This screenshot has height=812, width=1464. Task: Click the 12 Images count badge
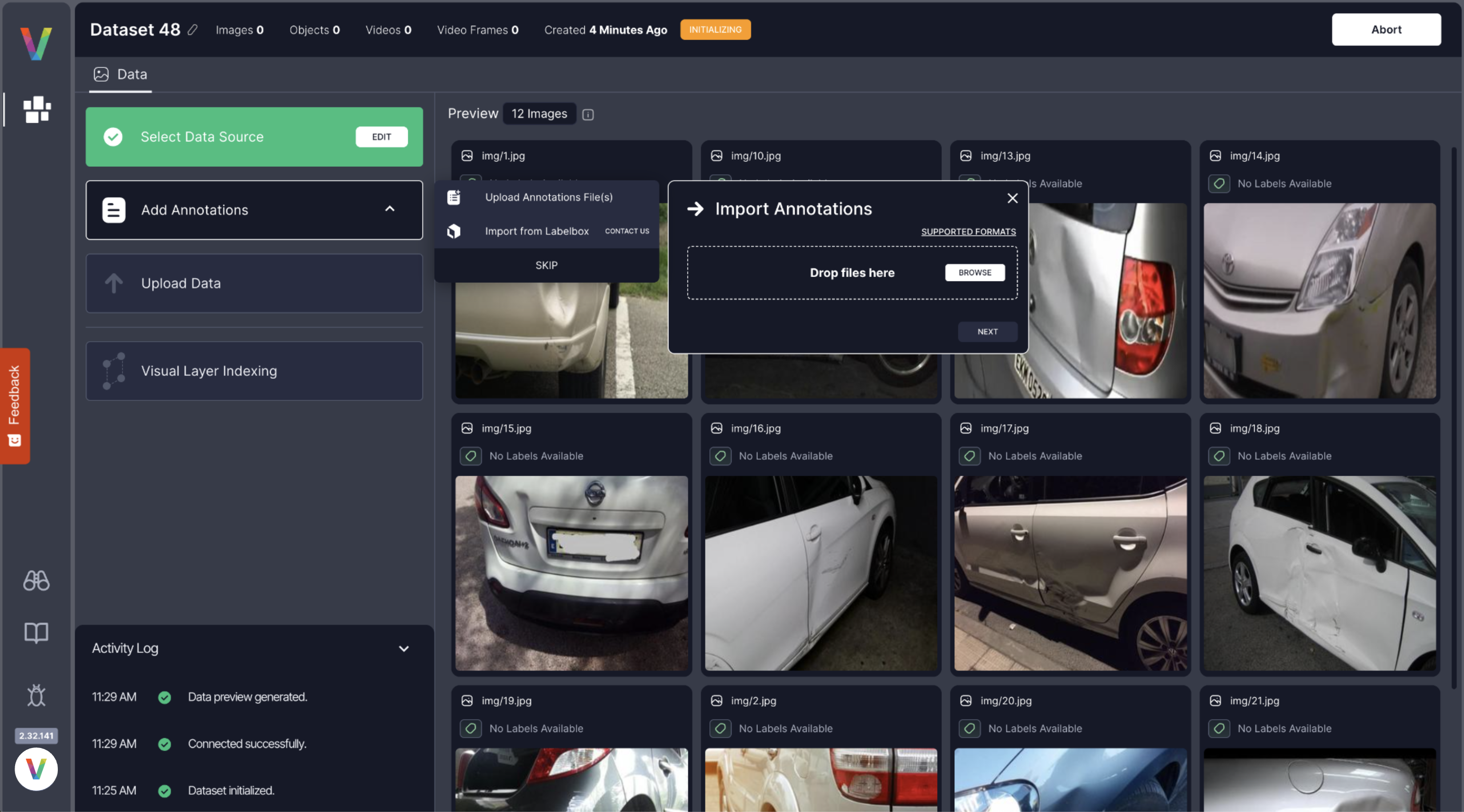539,114
